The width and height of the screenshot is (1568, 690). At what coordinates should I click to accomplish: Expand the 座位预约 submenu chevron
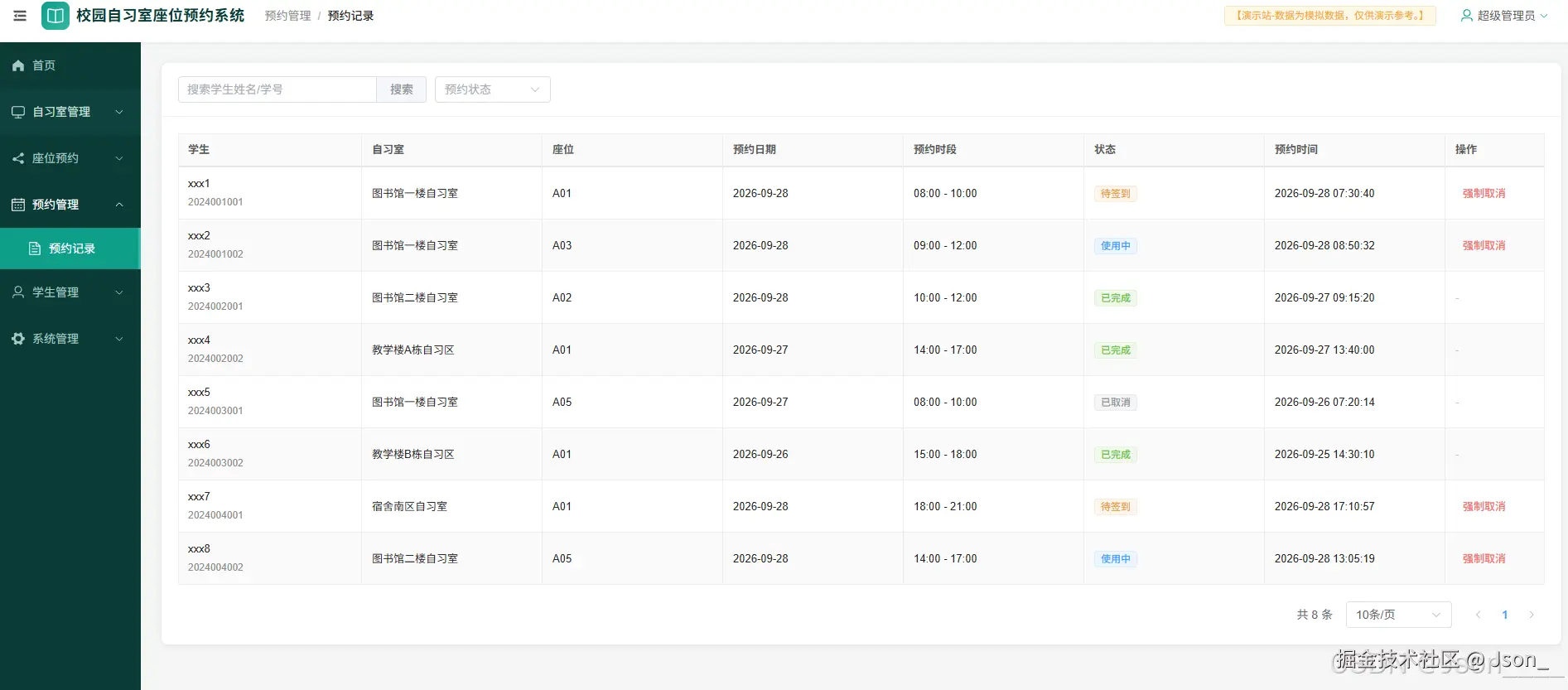(119, 158)
